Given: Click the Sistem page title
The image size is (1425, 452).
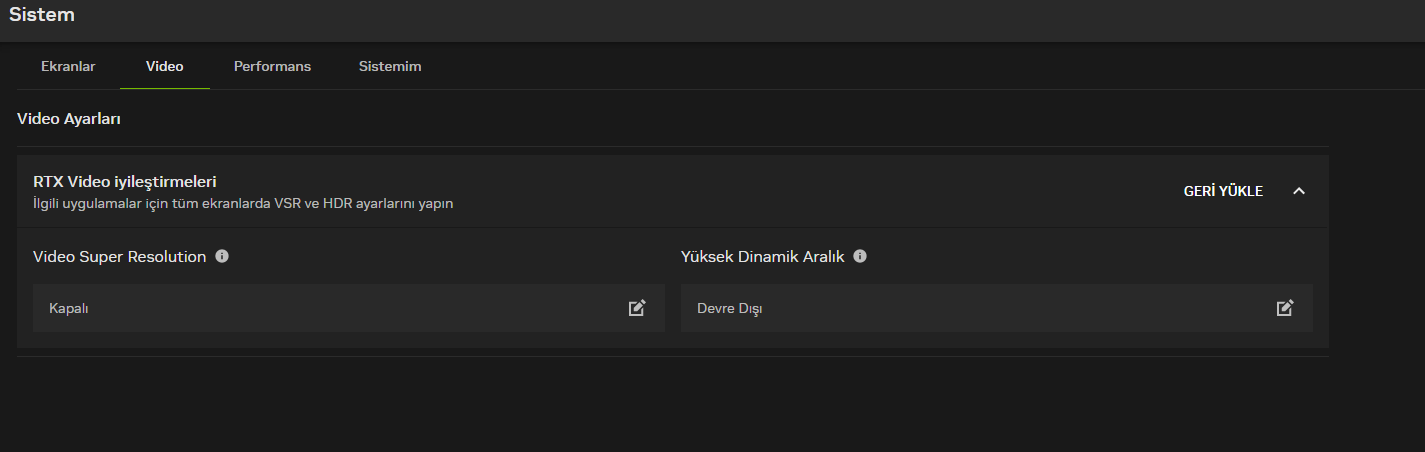Looking at the screenshot, I should (x=42, y=15).
